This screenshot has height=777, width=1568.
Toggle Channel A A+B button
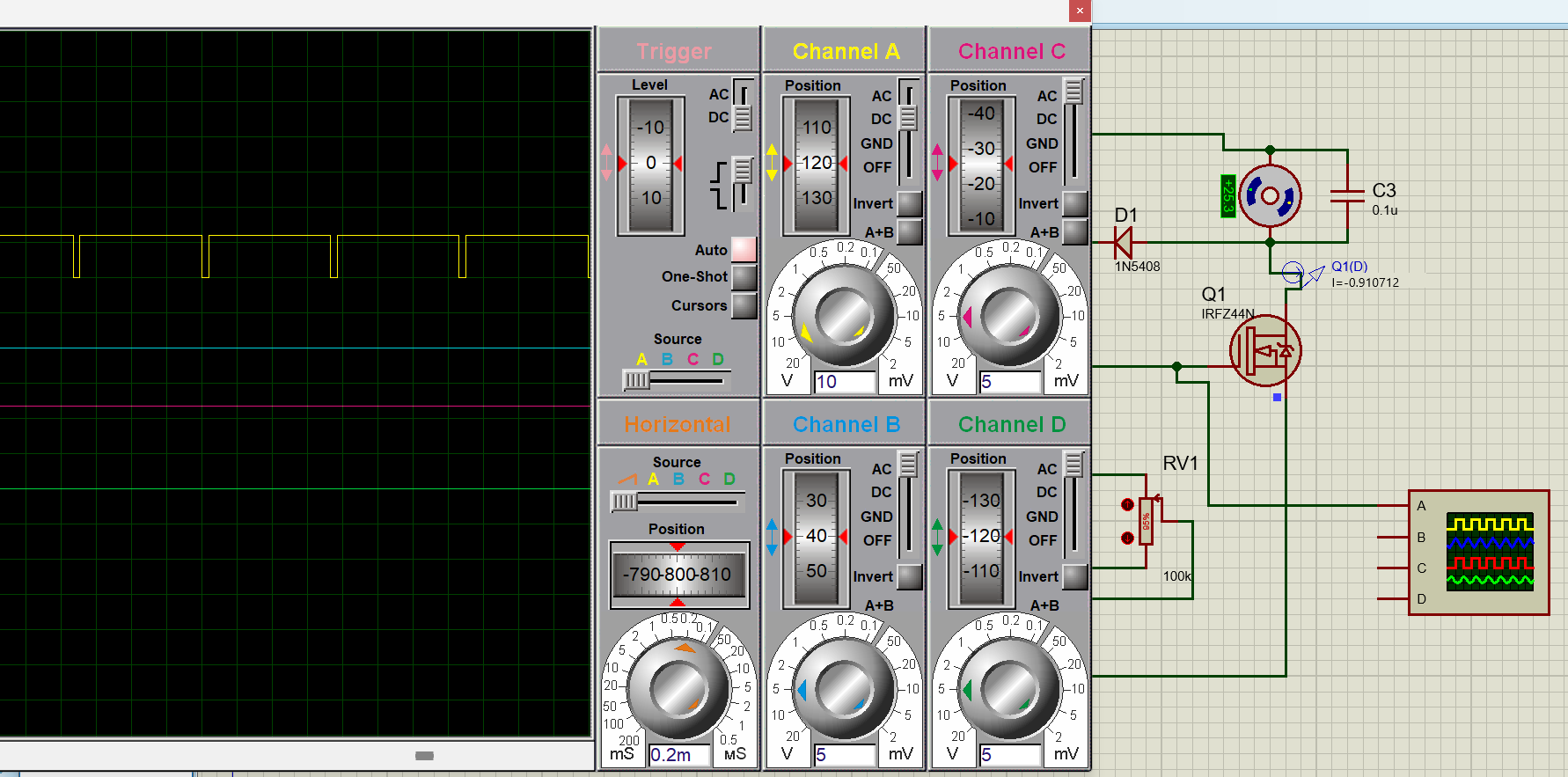pyautogui.click(x=909, y=232)
